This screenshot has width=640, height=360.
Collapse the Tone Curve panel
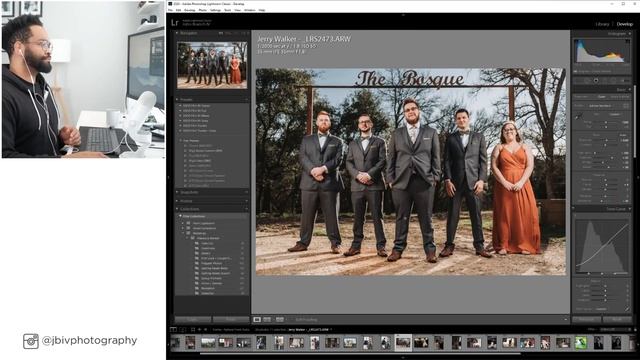(x=629, y=209)
